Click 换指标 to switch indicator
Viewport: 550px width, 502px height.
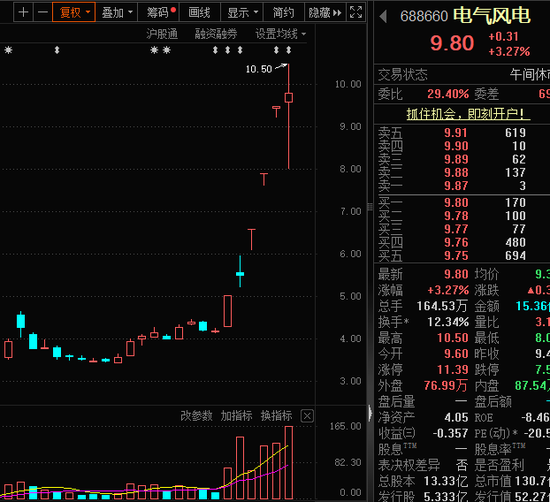coord(276,416)
